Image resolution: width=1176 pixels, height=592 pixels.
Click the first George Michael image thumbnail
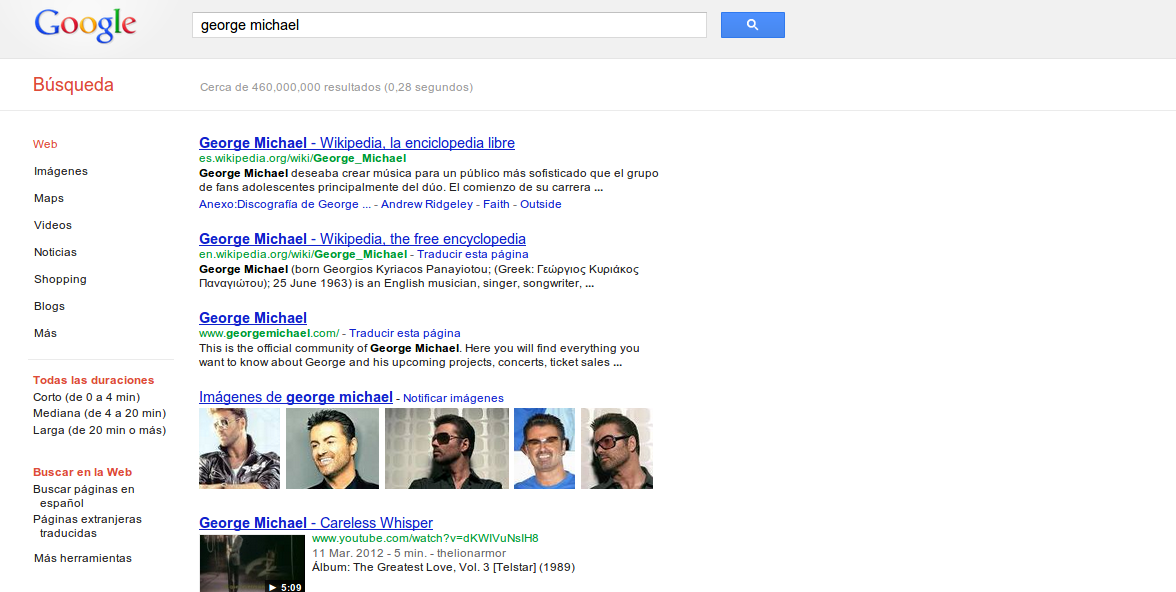click(239, 448)
